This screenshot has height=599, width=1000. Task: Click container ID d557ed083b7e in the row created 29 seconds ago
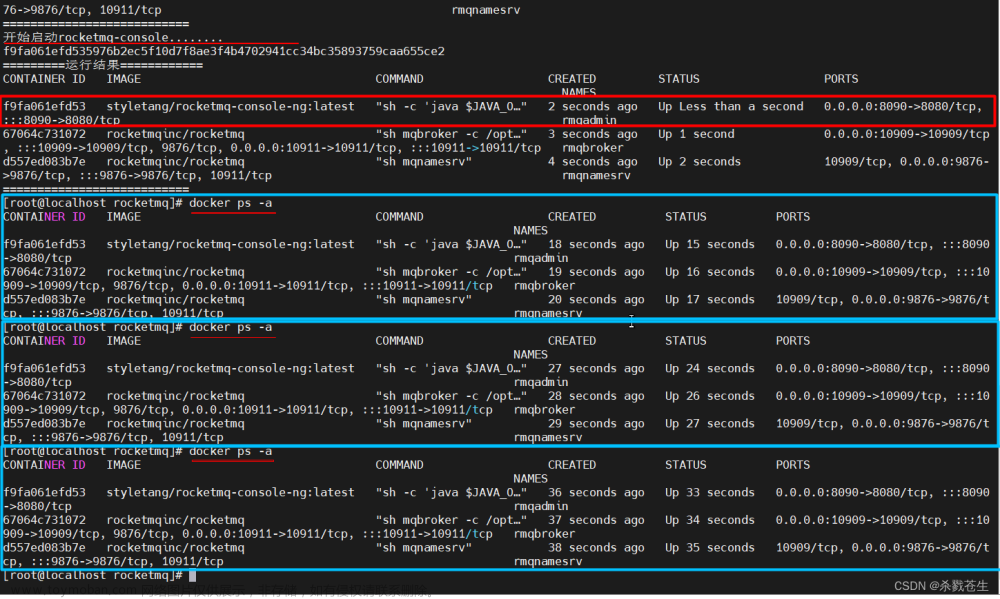pyautogui.click(x=44, y=423)
